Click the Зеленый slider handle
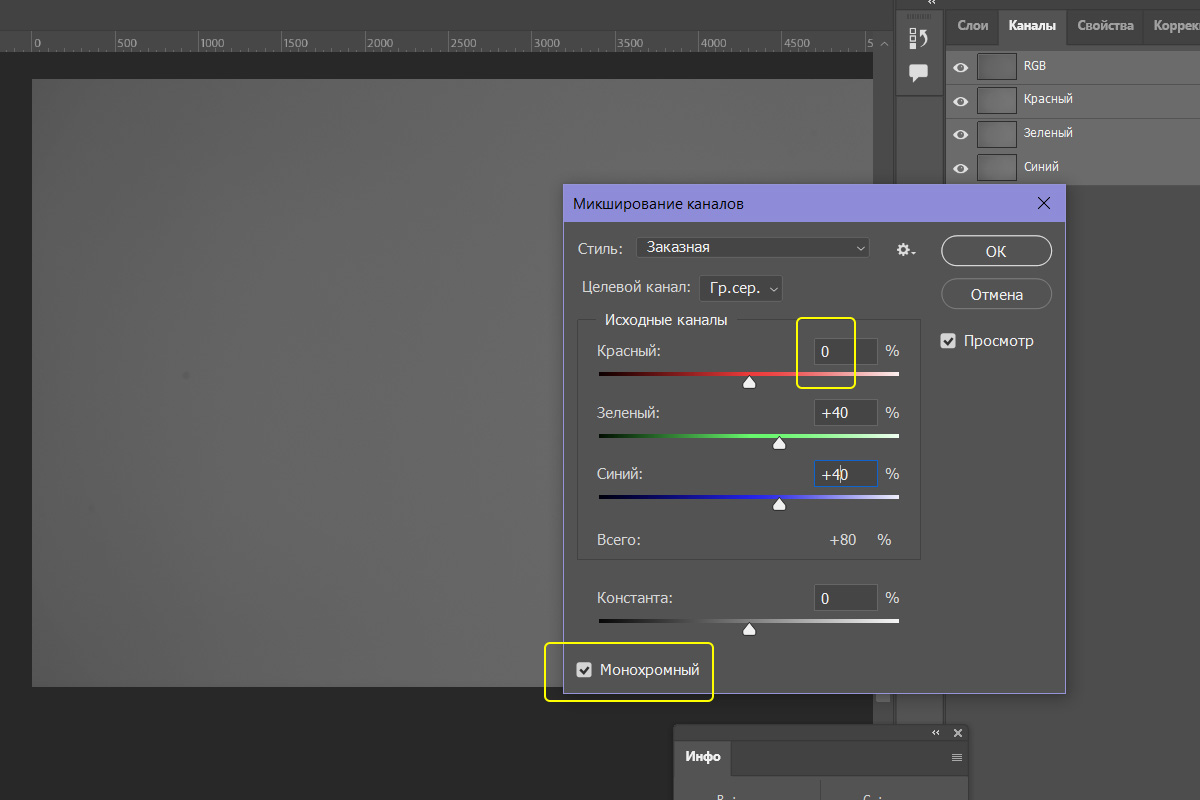The height and width of the screenshot is (800, 1200). tap(779, 443)
